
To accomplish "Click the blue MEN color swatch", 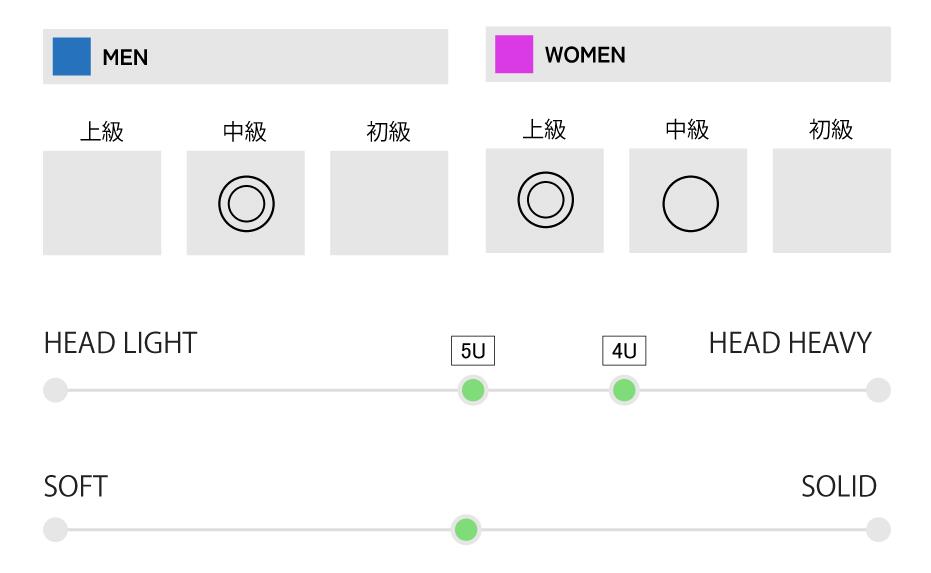I will [x=71, y=57].
